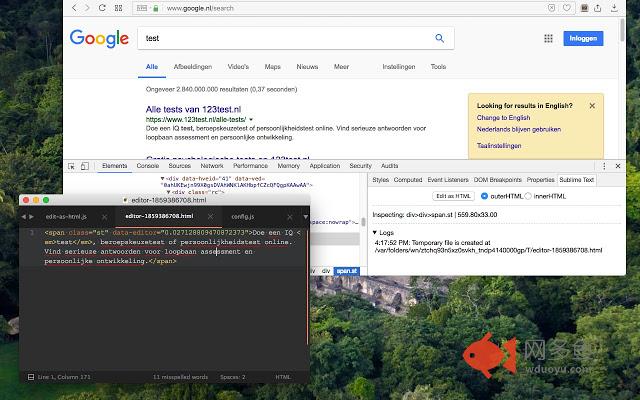Click the browser share icon
Viewport: 640px width, 400px height.
click(x=598, y=8)
